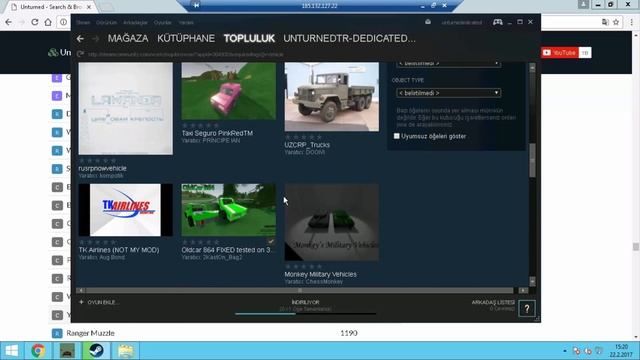Click the Monkey's Military Vehicles thumbnail
Image resolution: width=640 pixels, height=360 pixels.
[x=331, y=222]
